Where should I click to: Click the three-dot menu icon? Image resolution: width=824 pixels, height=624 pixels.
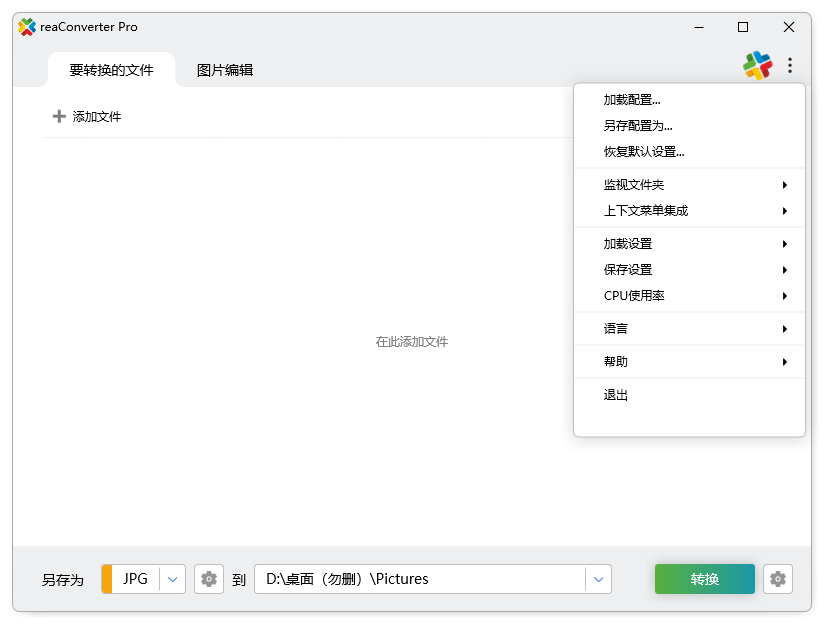[790, 66]
